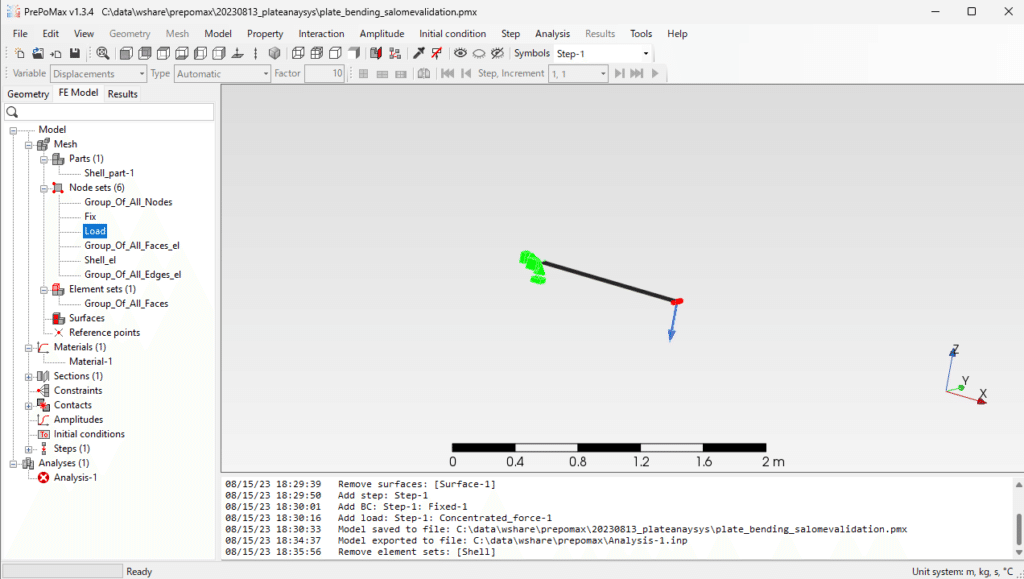
Task: Click the wireframe display mode icon
Action: pos(298,54)
